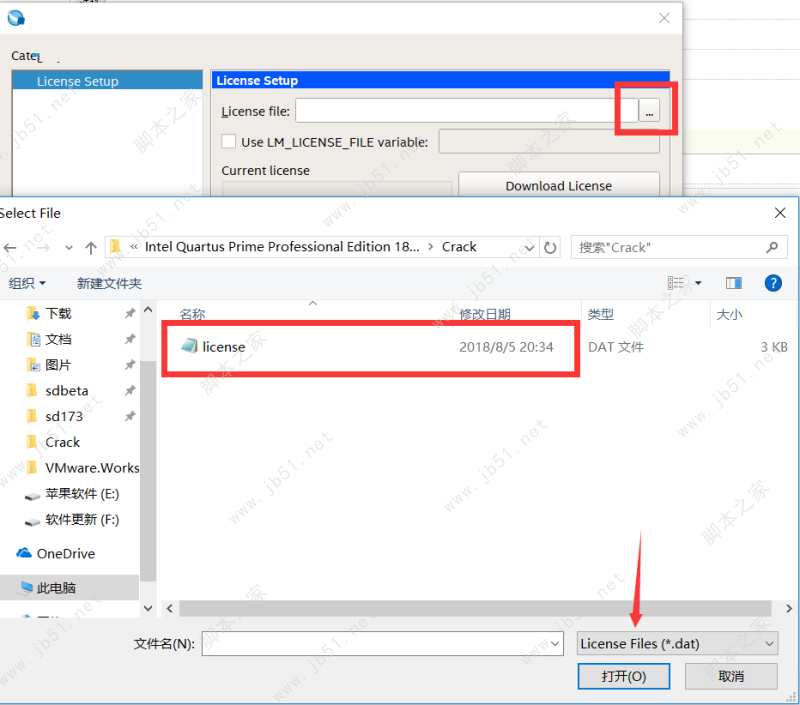Open sdbeta folder in sidebar
Image resolution: width=800 pixels, height=705 pixels.
coord(66,391)
